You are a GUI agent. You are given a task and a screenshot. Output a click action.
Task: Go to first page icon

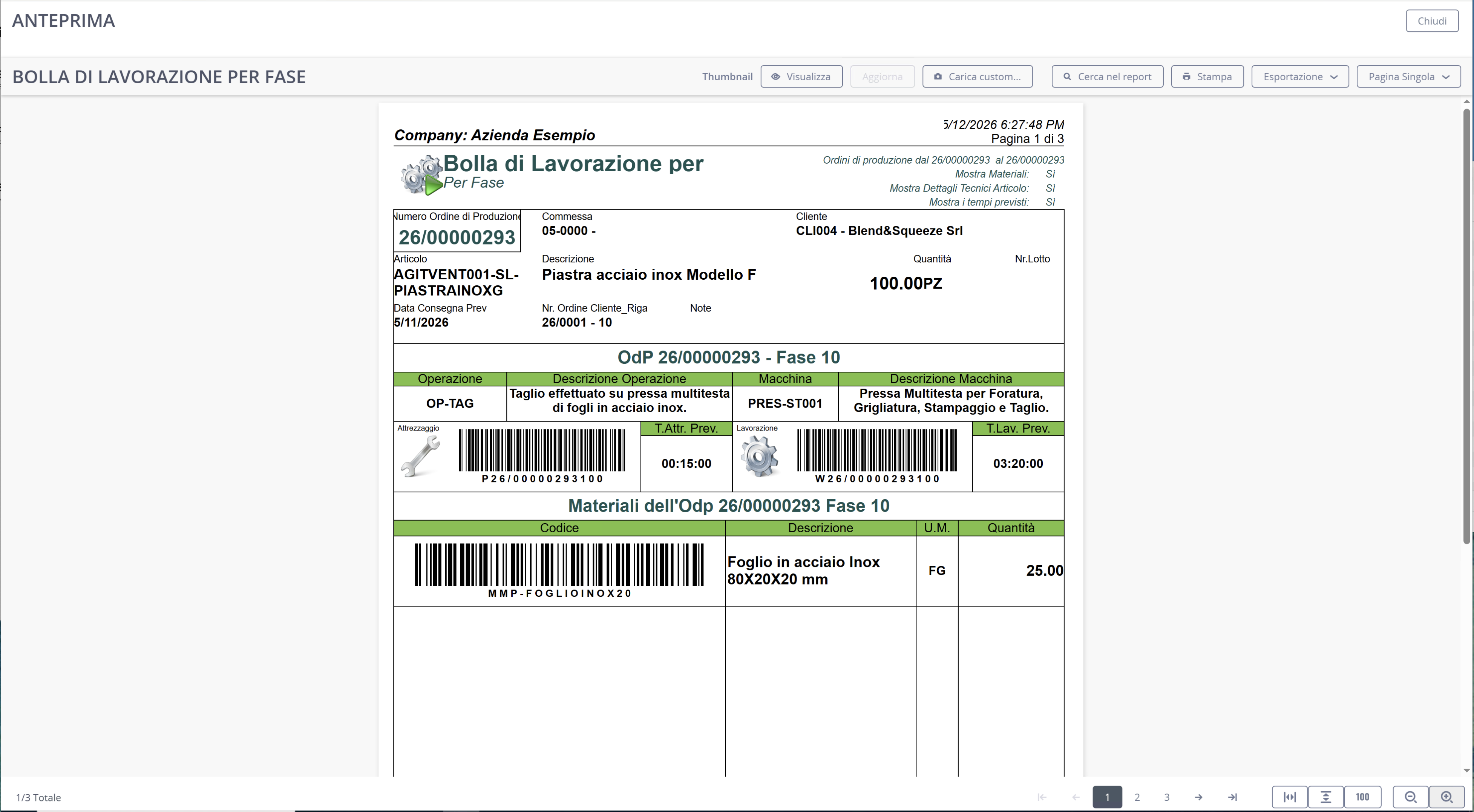pos(1041,797)
